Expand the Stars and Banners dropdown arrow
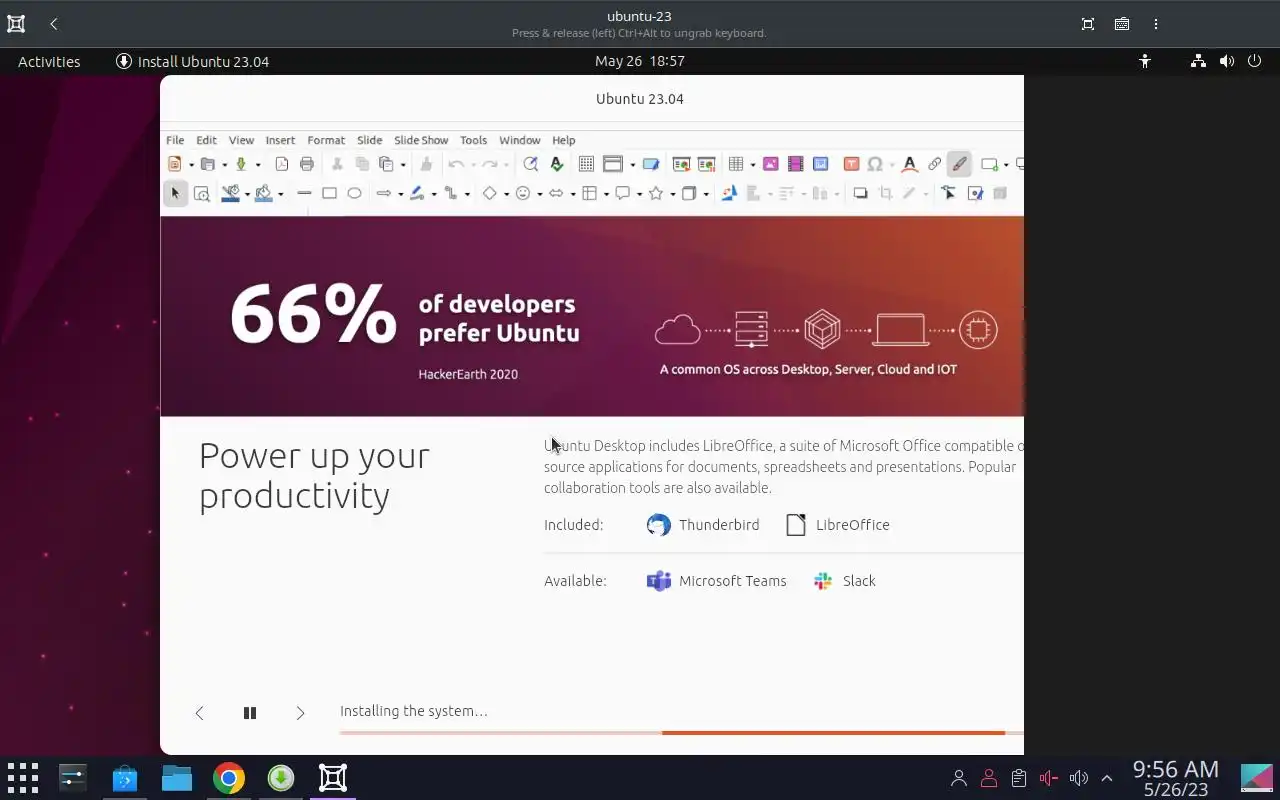This screenshot has width=1280, height=800. [x=673, y=194]
